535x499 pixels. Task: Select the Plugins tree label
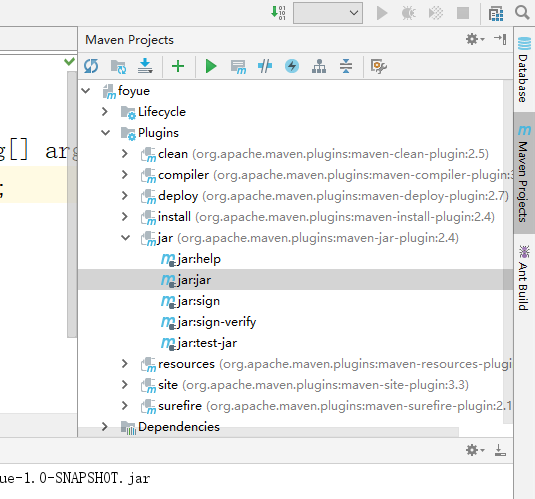coord(158,133)
